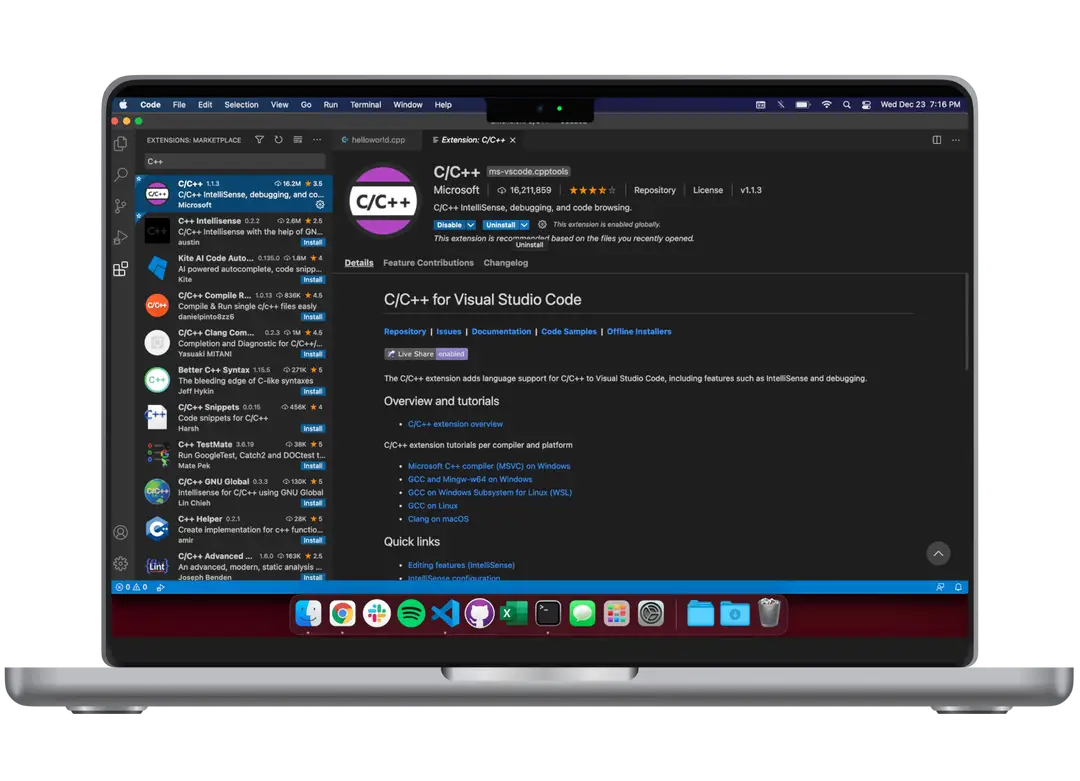Open the Run and Debug view
This screenshot has width=1080, height=781.
point(120,237)
